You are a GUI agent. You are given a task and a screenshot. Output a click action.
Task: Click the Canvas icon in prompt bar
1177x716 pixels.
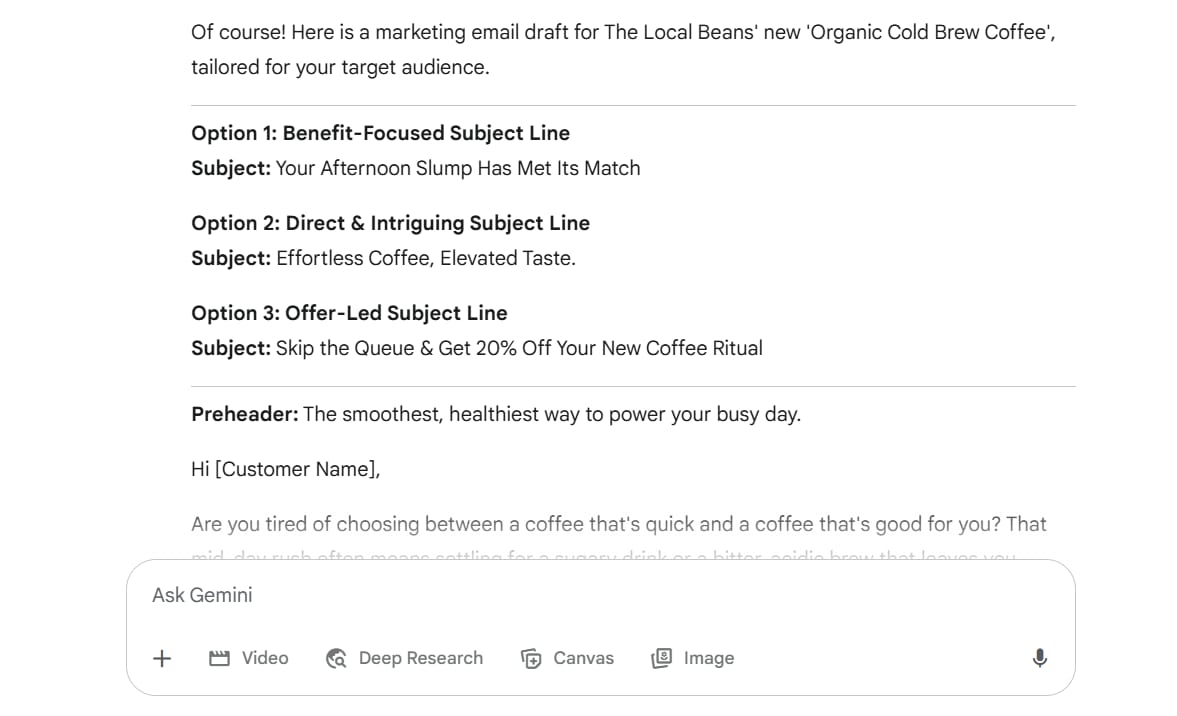531,658
